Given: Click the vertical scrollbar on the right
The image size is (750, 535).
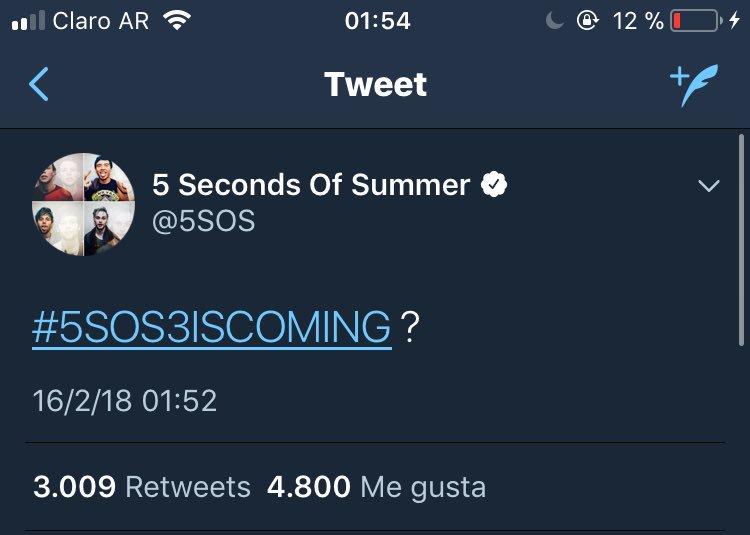Looking at the screenshot, I should click(741, 240).
